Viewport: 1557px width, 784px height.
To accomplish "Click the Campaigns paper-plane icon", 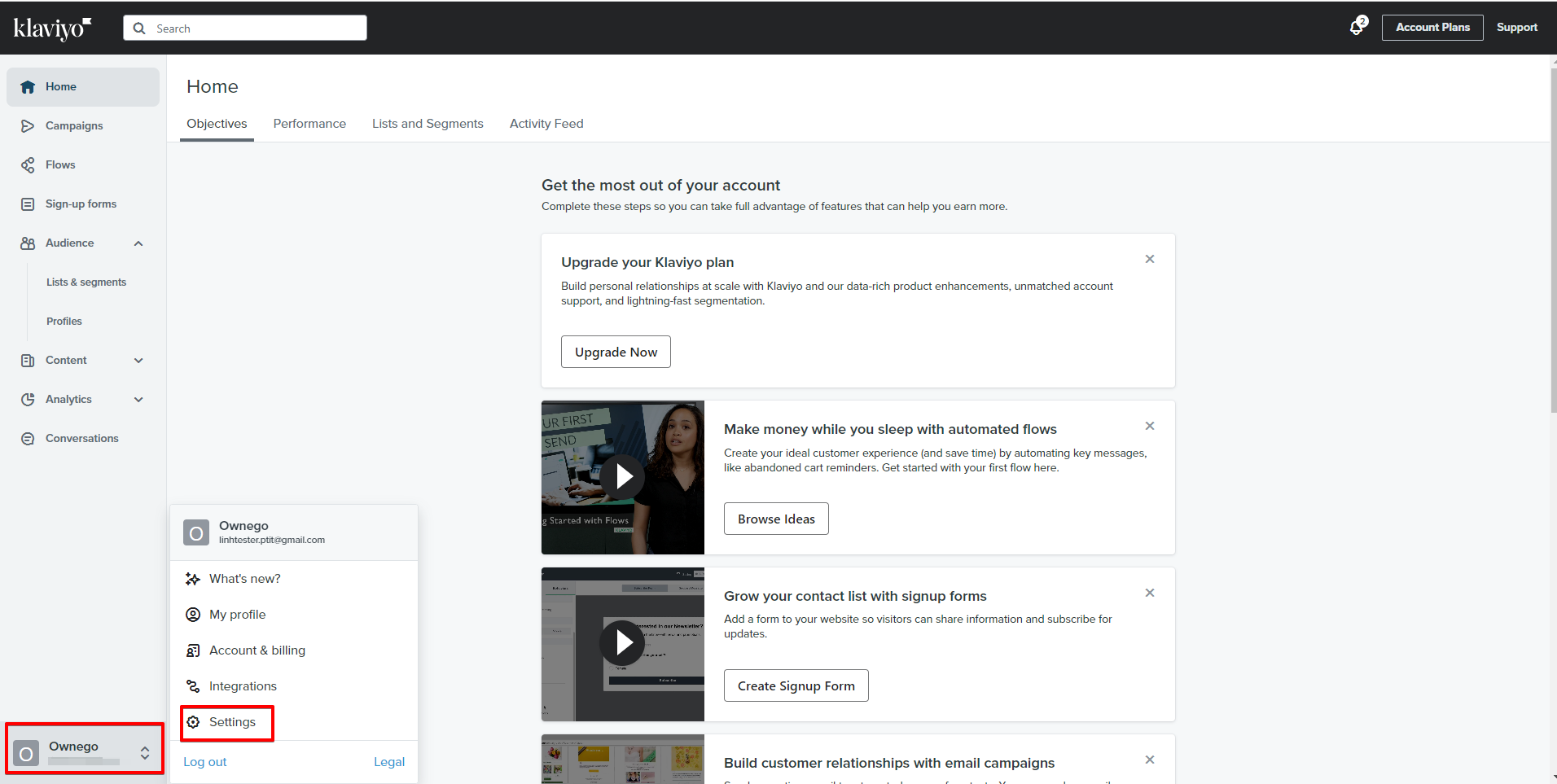I will 28,126.
